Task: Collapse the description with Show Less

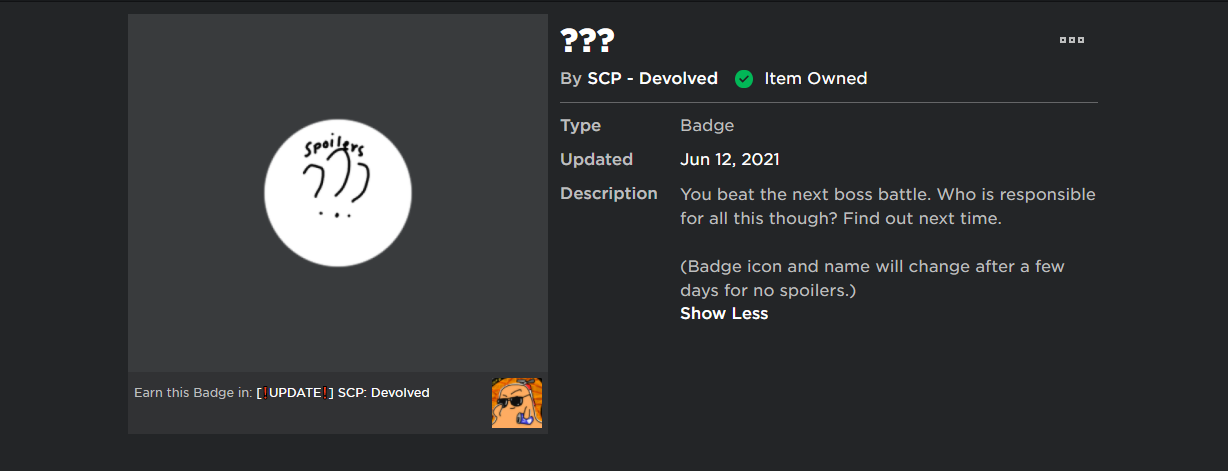Action: pyautogui.click(x=724, y=314)
